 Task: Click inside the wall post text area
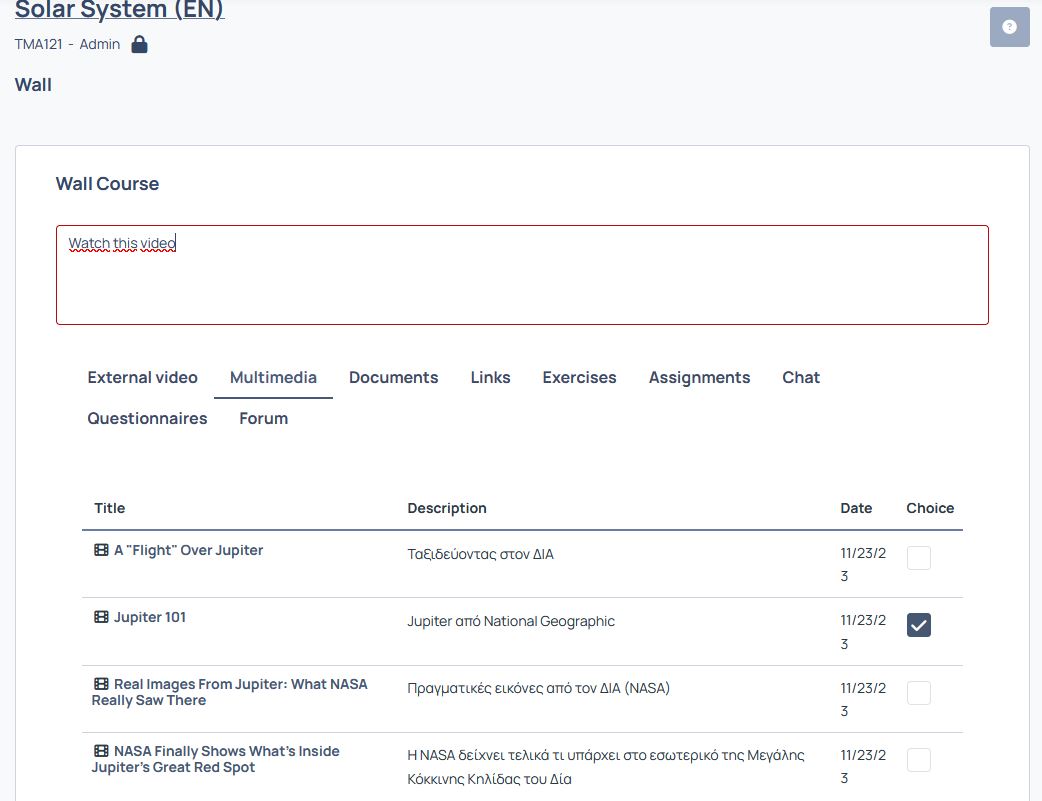522,275
